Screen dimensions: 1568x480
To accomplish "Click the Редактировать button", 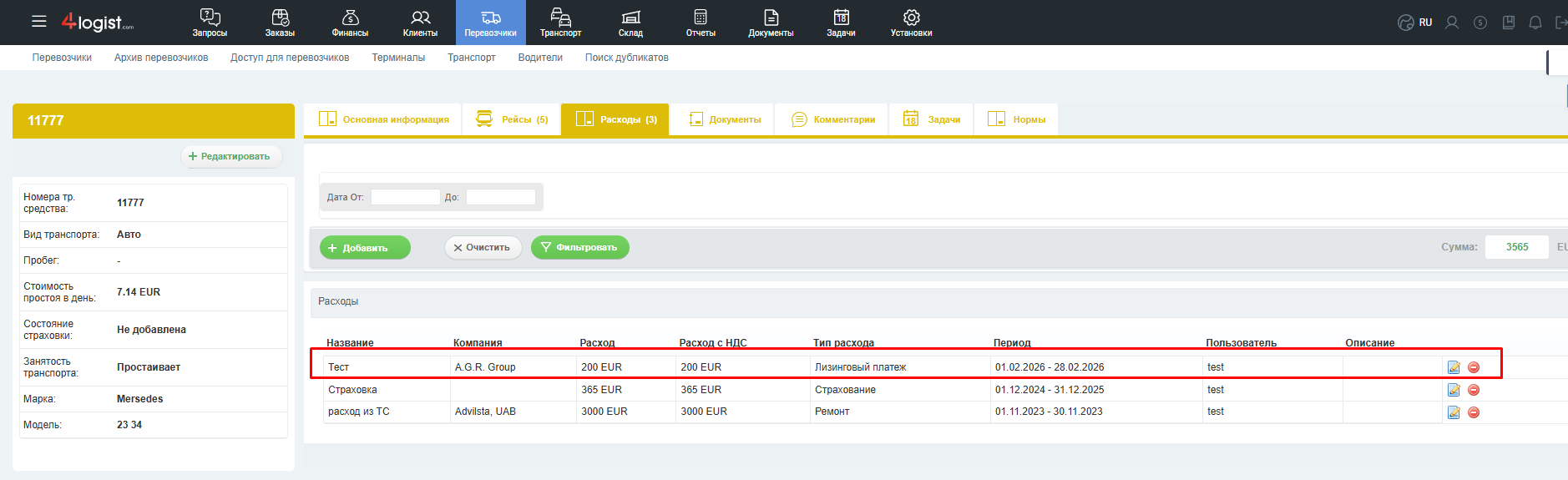I will pyautogui.click(x=230, y=156).
